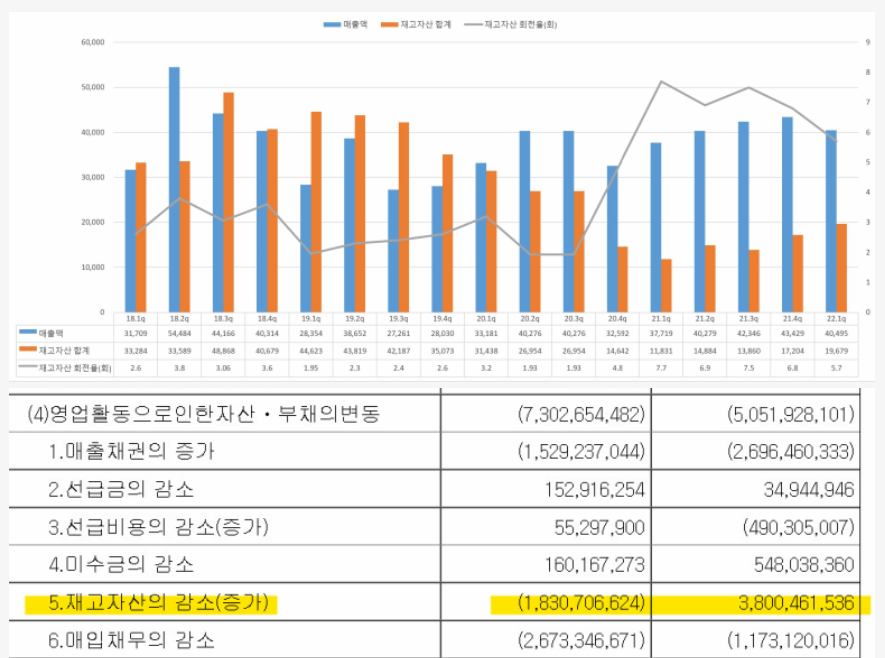Select the amount (1,529,237,044)

[x=581, y=451]
